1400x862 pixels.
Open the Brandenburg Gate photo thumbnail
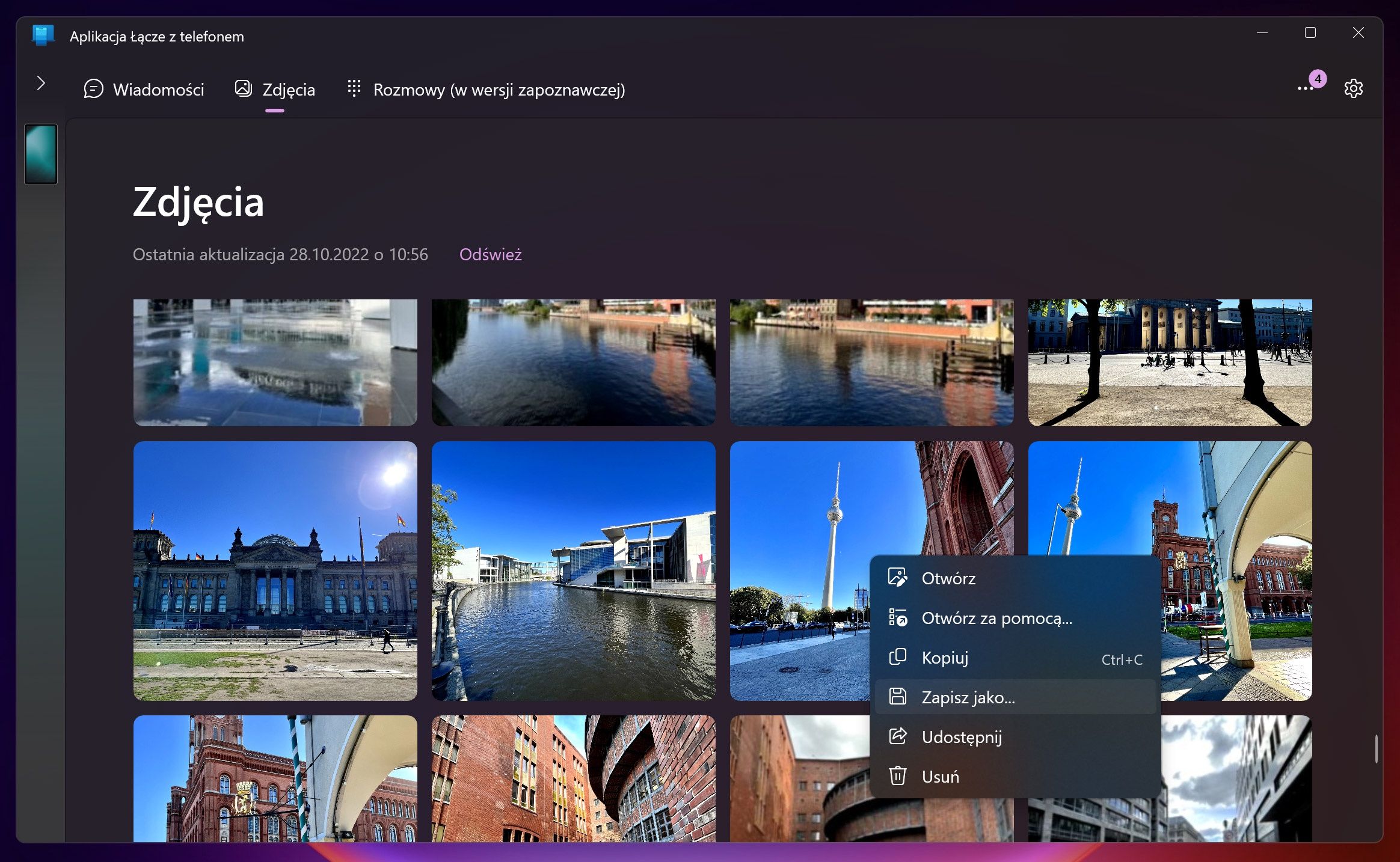pyautogui.click(x=1170, y=362)
